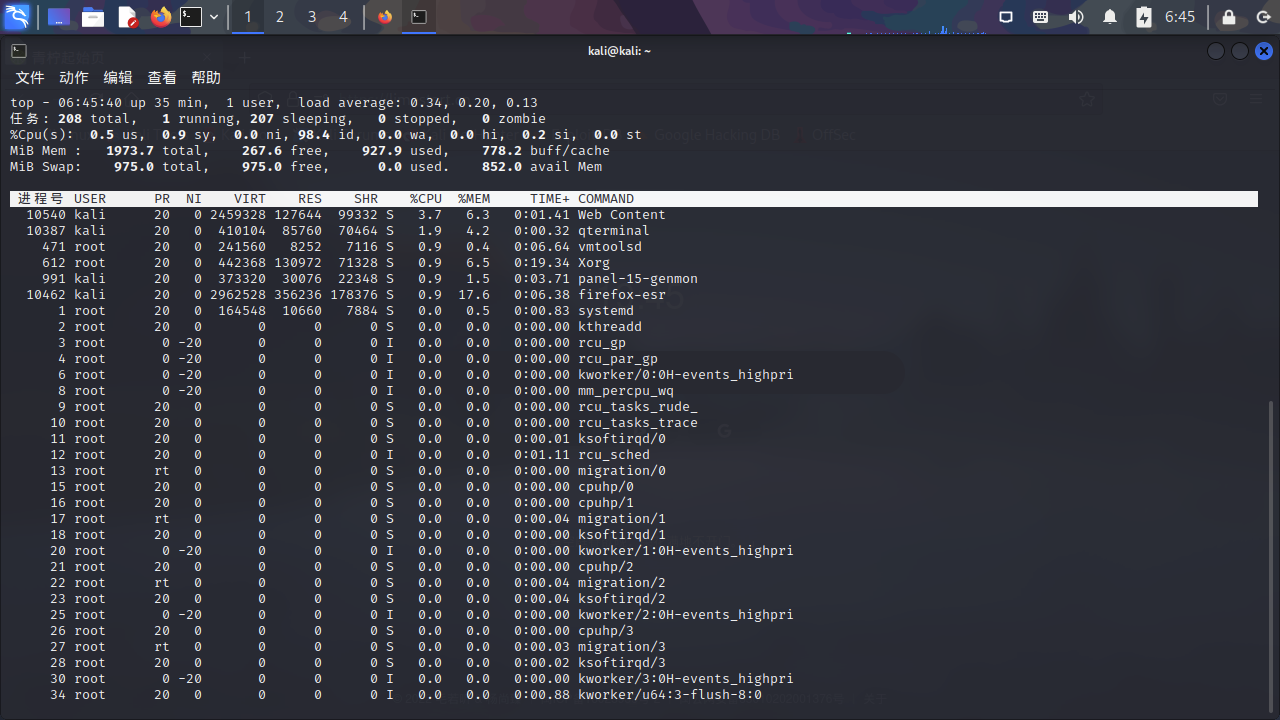
Task: Click the load average text in top
Action: pyautogui.click(x=418, y=103)
